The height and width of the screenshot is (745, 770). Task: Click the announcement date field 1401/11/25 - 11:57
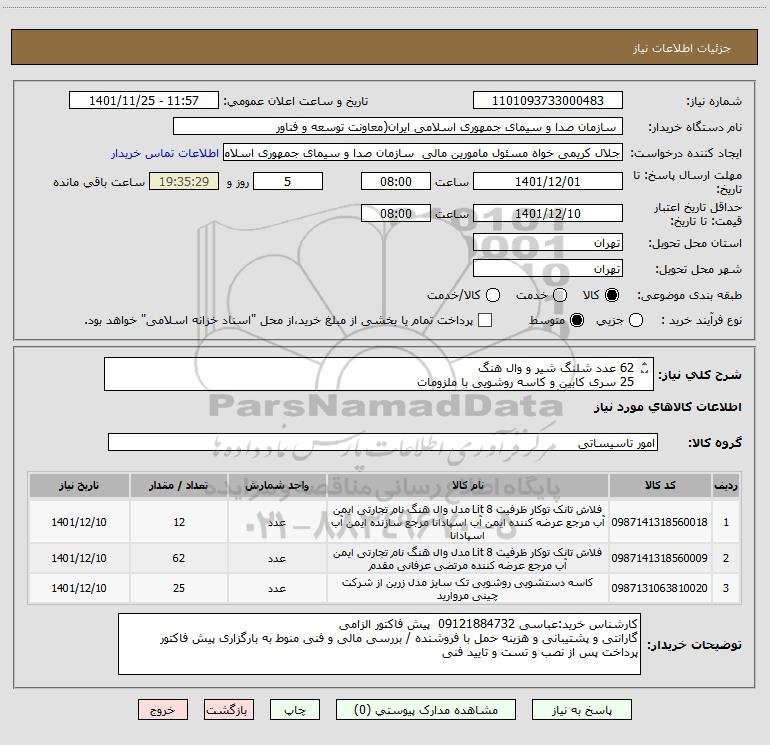[144, 100]
